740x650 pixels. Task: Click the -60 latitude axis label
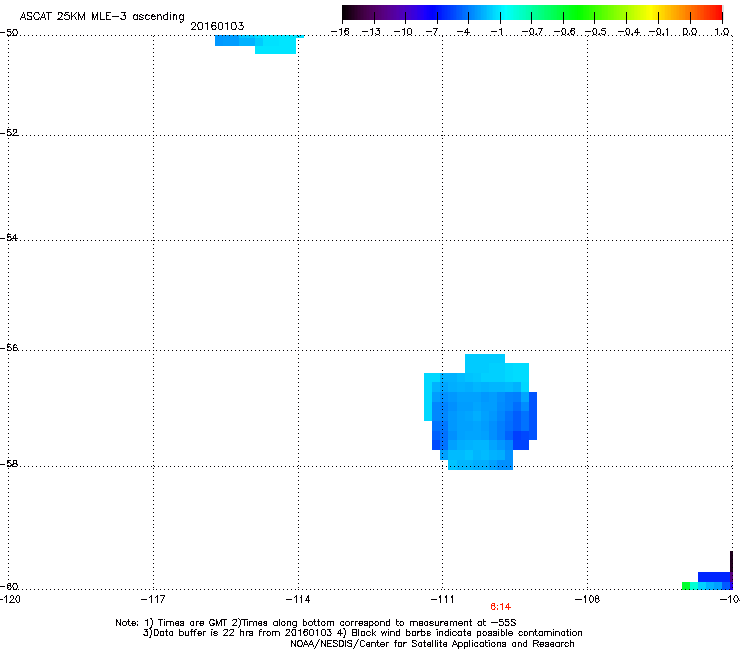click(9, 586)
